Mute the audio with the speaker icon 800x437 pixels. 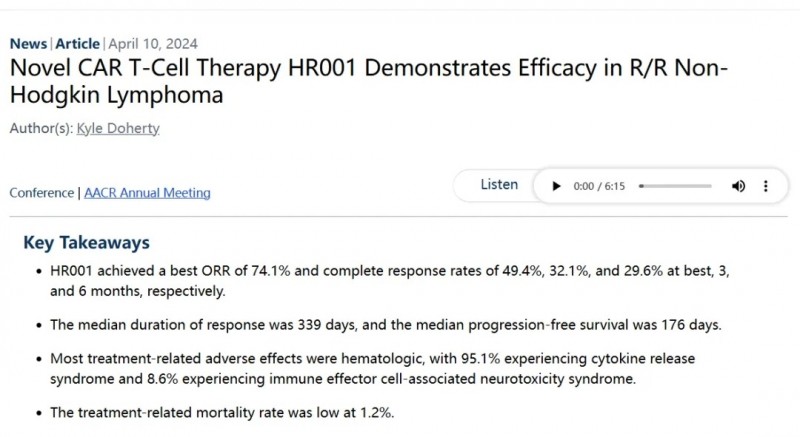pos(738,186)
